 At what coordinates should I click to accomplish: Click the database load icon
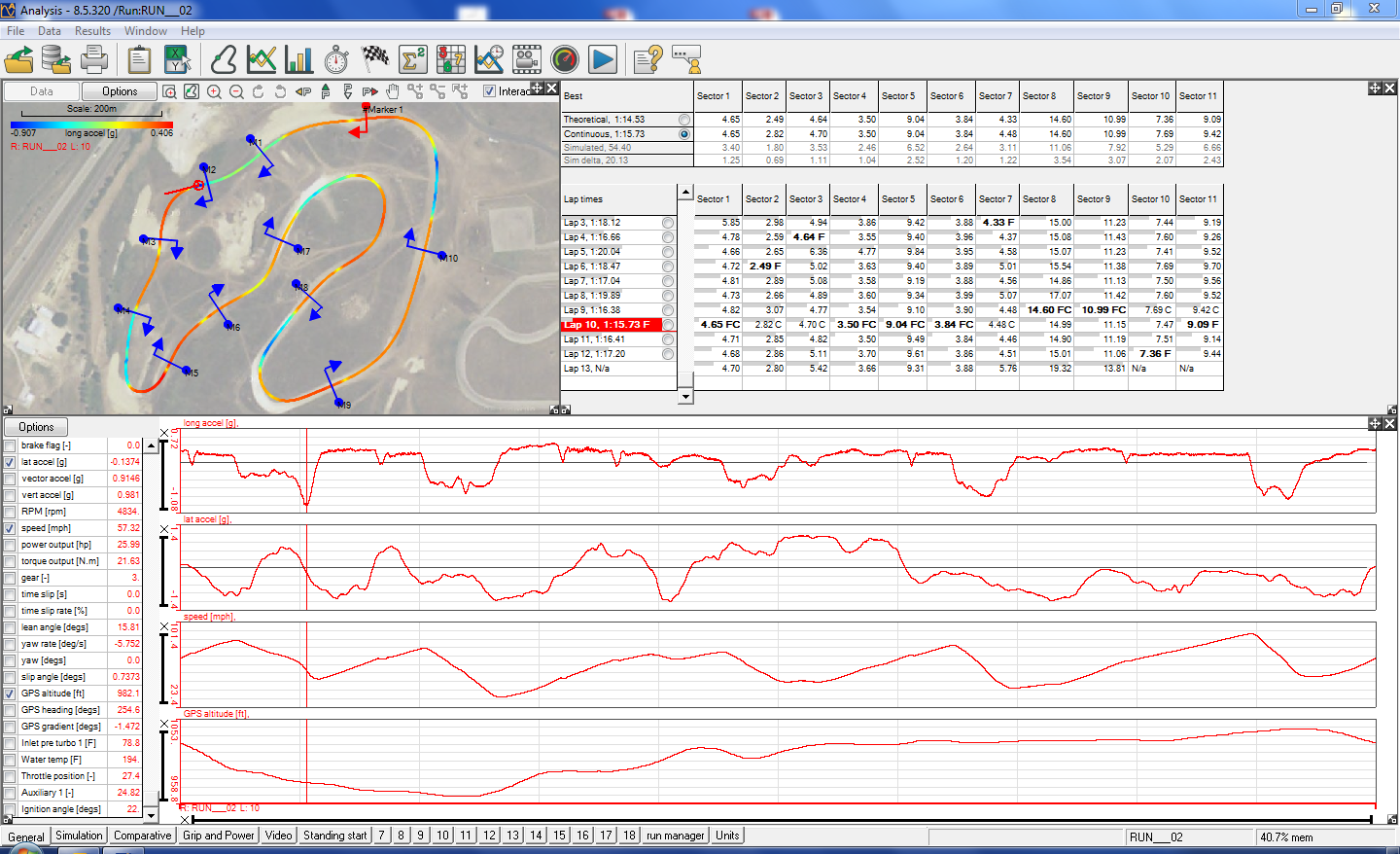point(56,60)
